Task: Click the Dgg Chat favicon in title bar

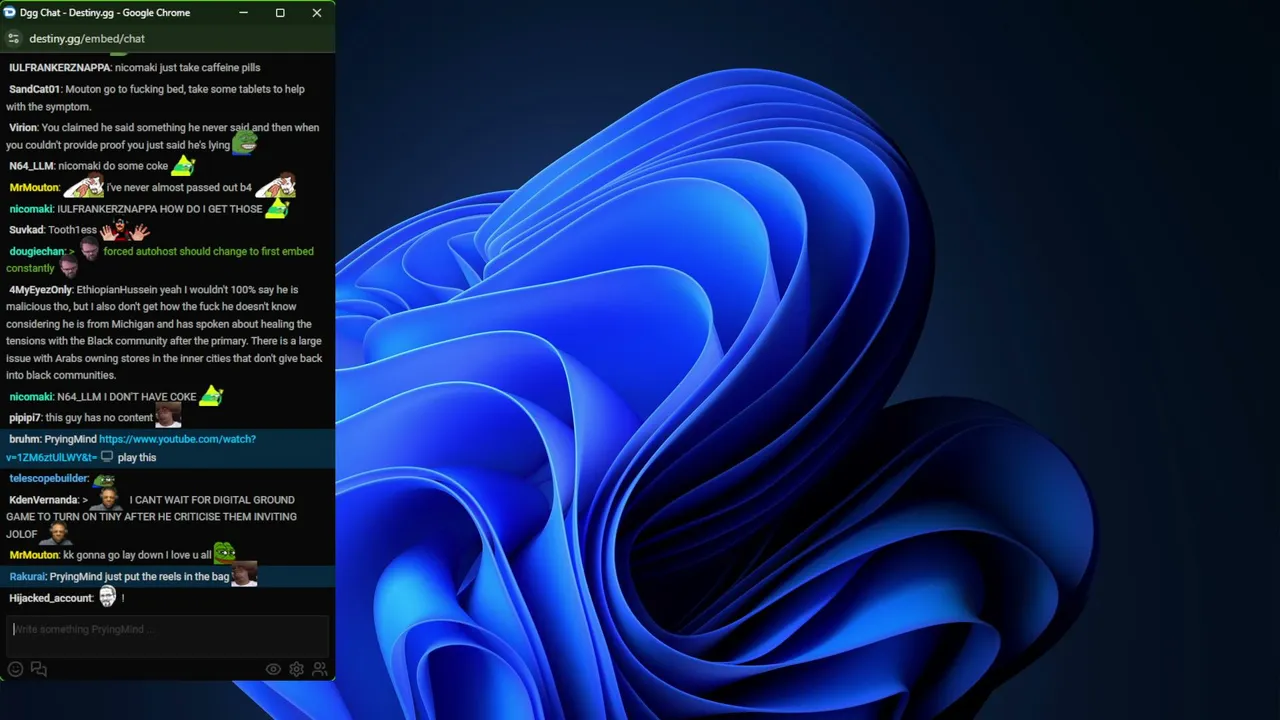Action: coord(10,13)
